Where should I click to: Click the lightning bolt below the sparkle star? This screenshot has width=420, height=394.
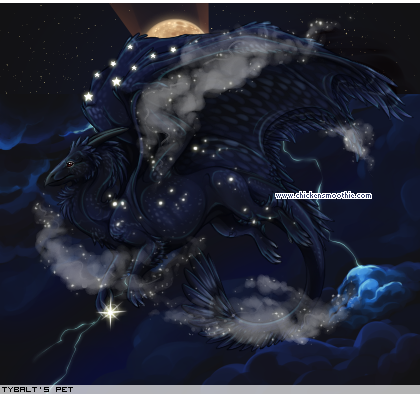pyautogui.click(x=72, y=347)
